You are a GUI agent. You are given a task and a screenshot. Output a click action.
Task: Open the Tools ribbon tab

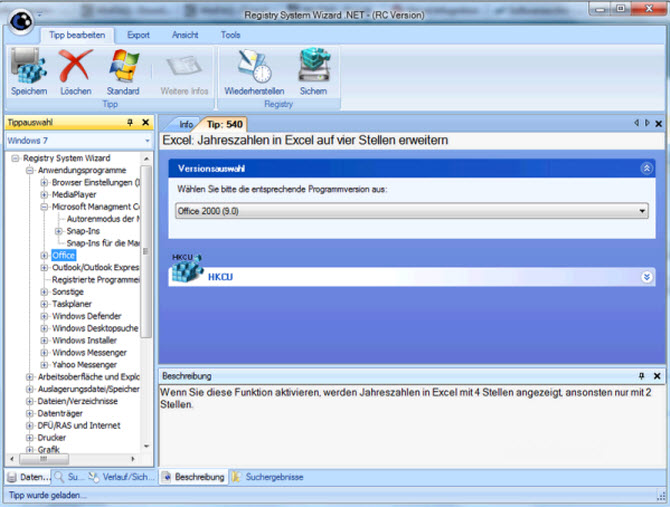pyautogui.click(x=230, y=35)
